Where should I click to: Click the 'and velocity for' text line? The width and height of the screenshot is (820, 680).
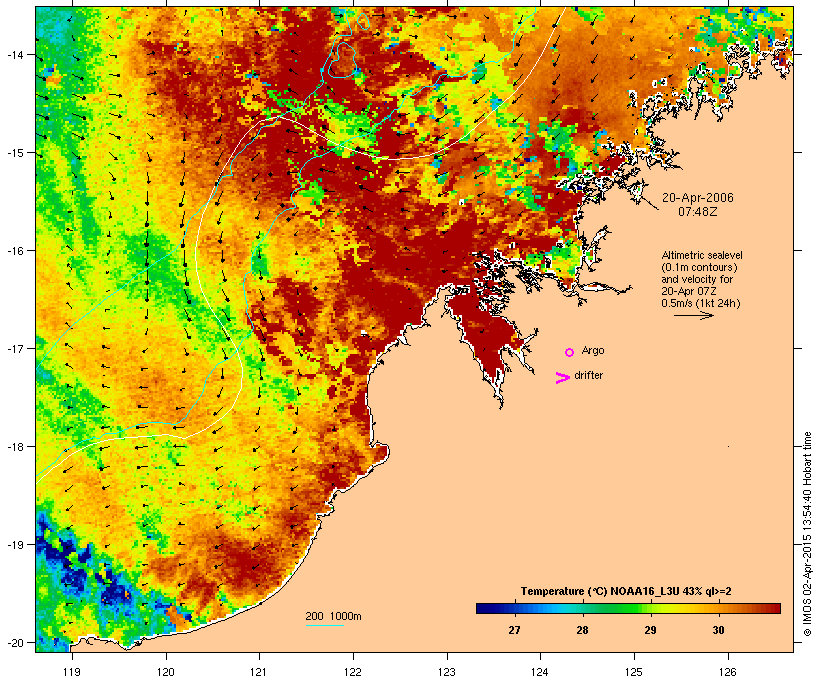point(697,279)
